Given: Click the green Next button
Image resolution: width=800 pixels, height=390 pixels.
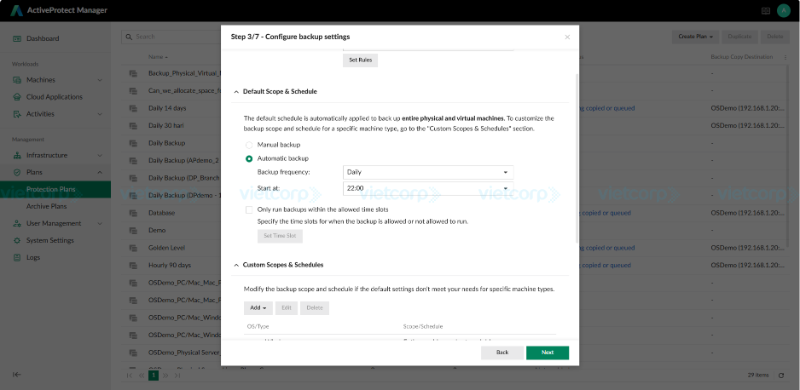Looking at the screenshot, I should click(x=547, y=352).
